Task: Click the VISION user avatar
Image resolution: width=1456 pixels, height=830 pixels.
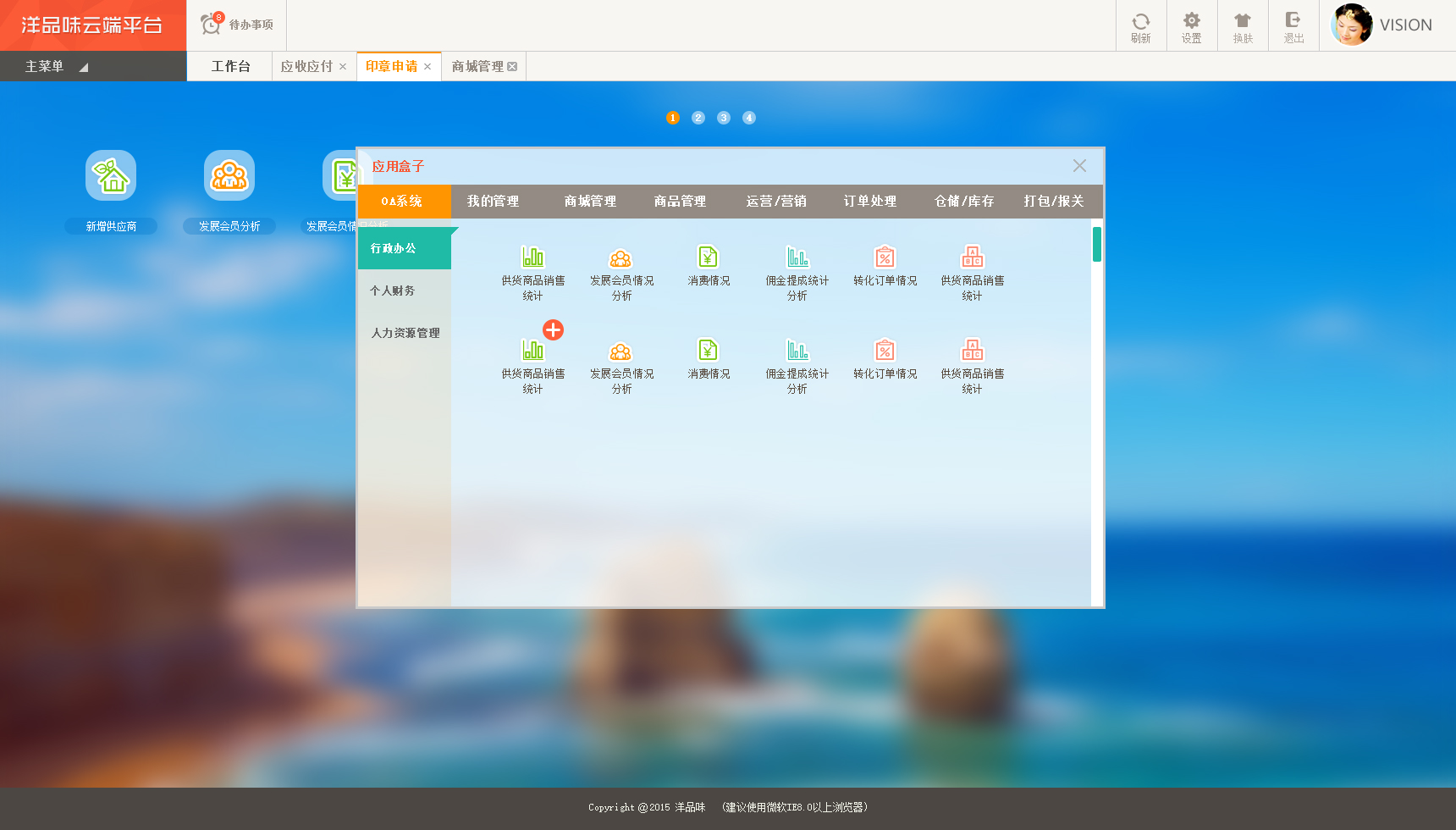Action: point(1350,25)
